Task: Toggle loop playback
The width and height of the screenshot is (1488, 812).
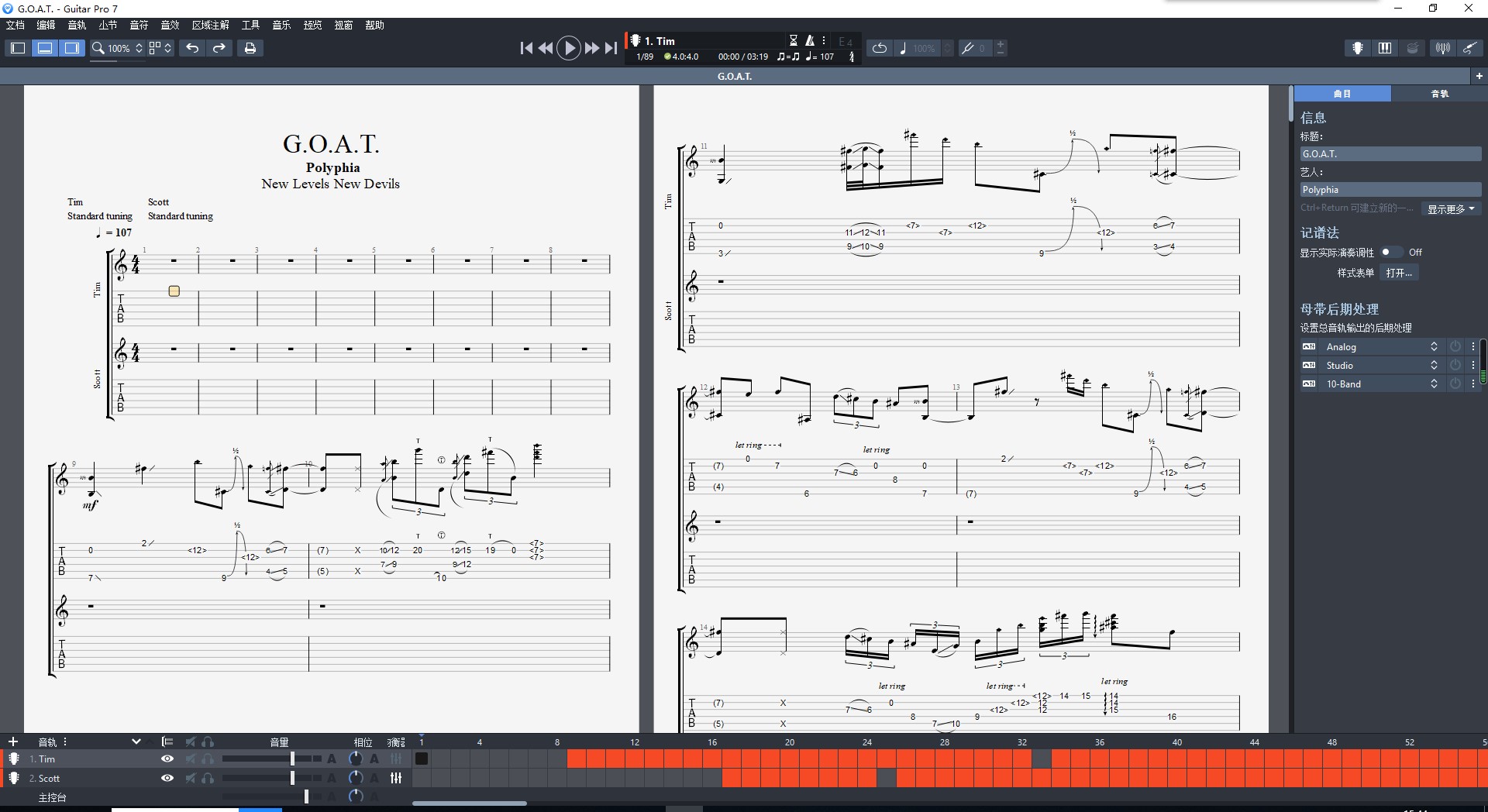Action: (x=880, y=48)
